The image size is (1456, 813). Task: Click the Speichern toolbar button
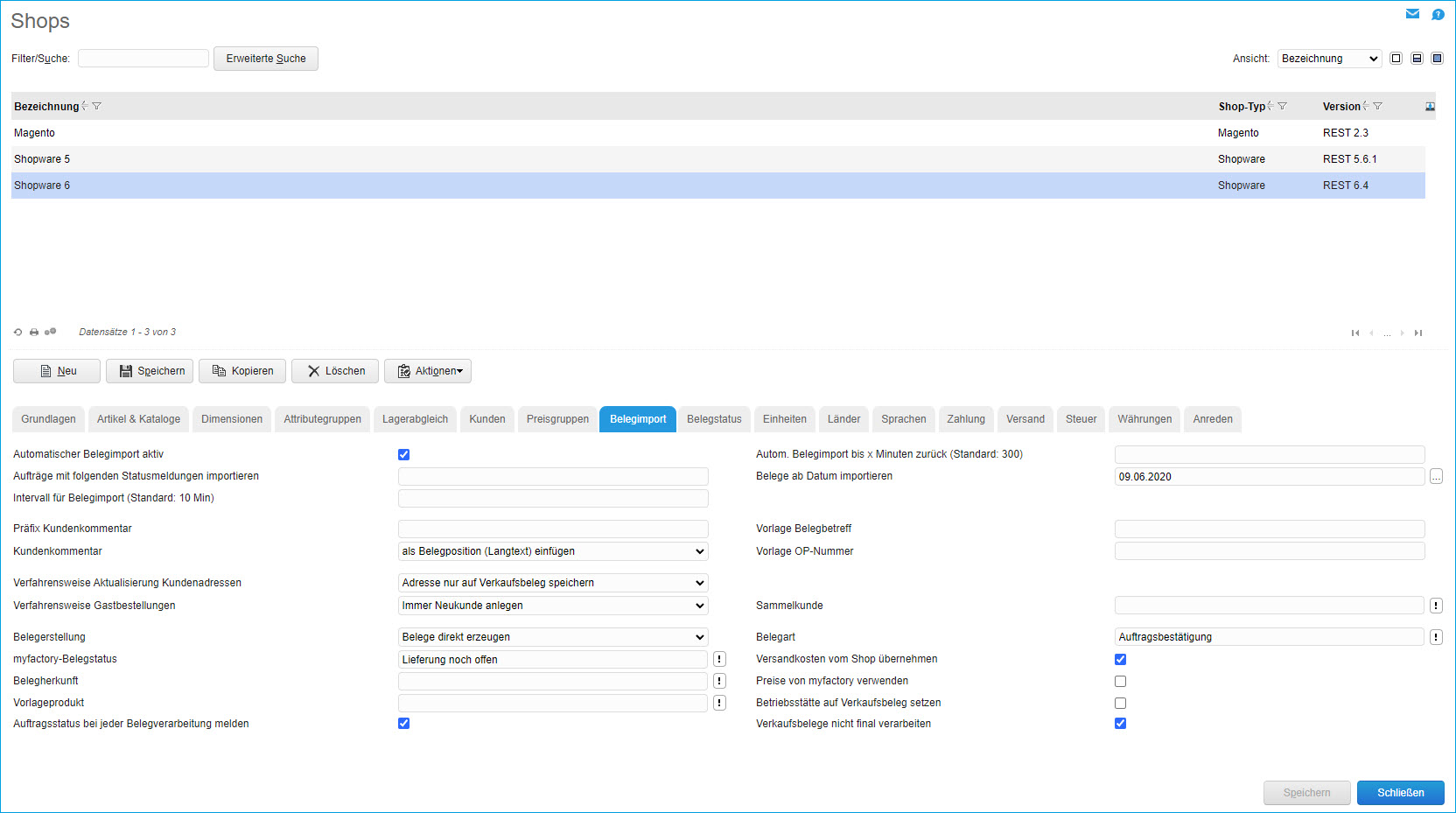(150, 371)
